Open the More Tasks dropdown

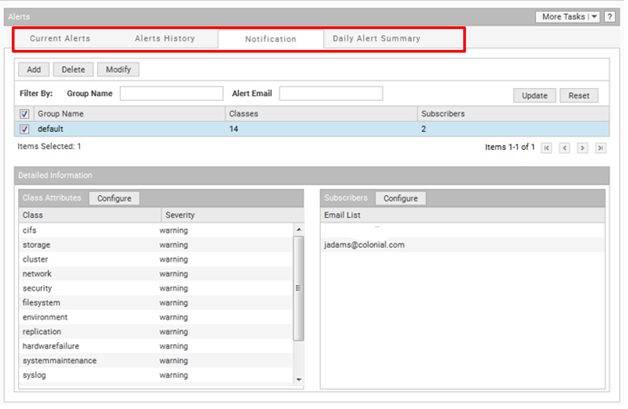[568, 17]
